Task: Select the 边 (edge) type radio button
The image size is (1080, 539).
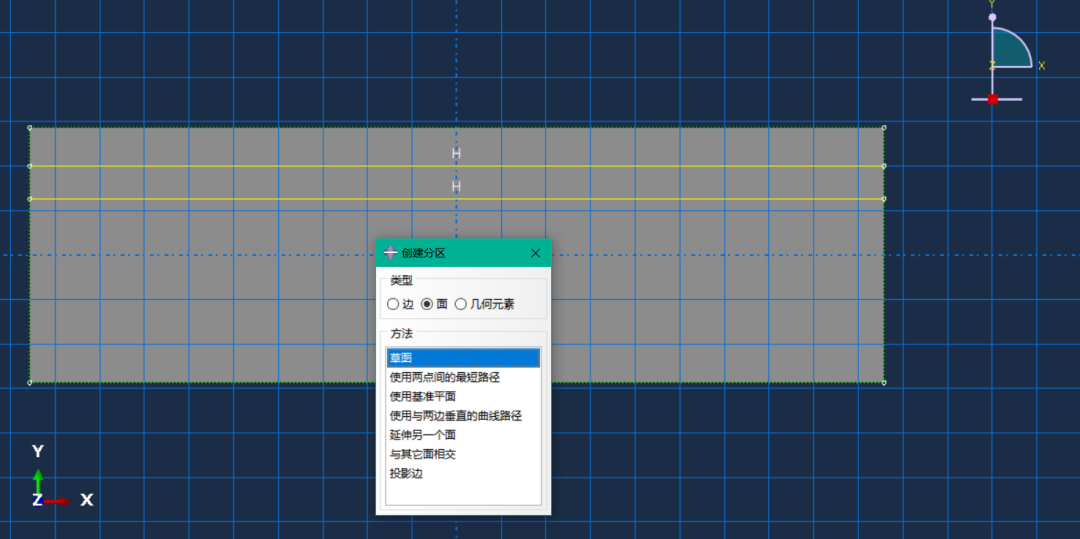Action: pos(393,304)
